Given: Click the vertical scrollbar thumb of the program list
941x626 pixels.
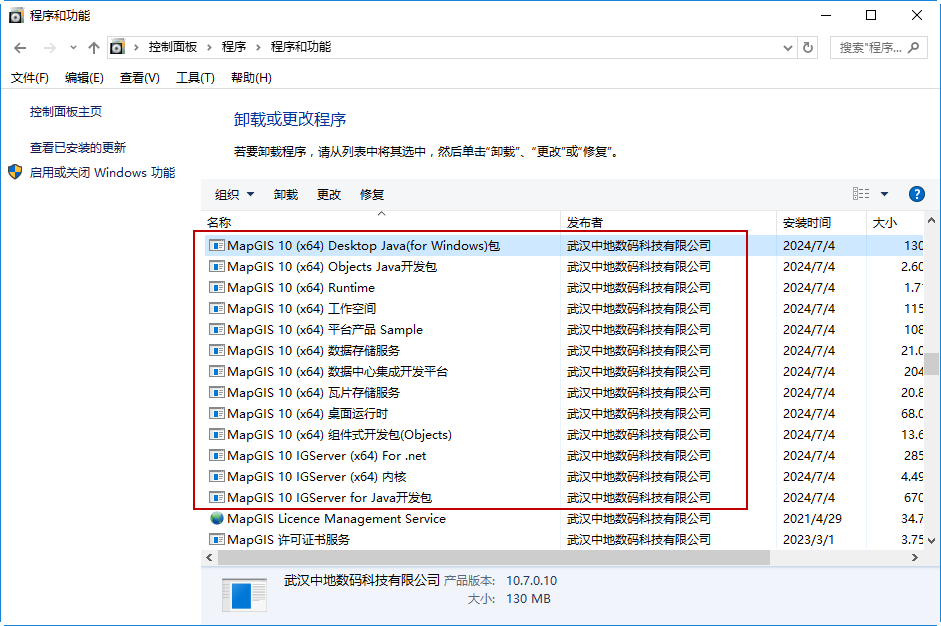Looking at the screenshot, I should click(x=931, y=364).
